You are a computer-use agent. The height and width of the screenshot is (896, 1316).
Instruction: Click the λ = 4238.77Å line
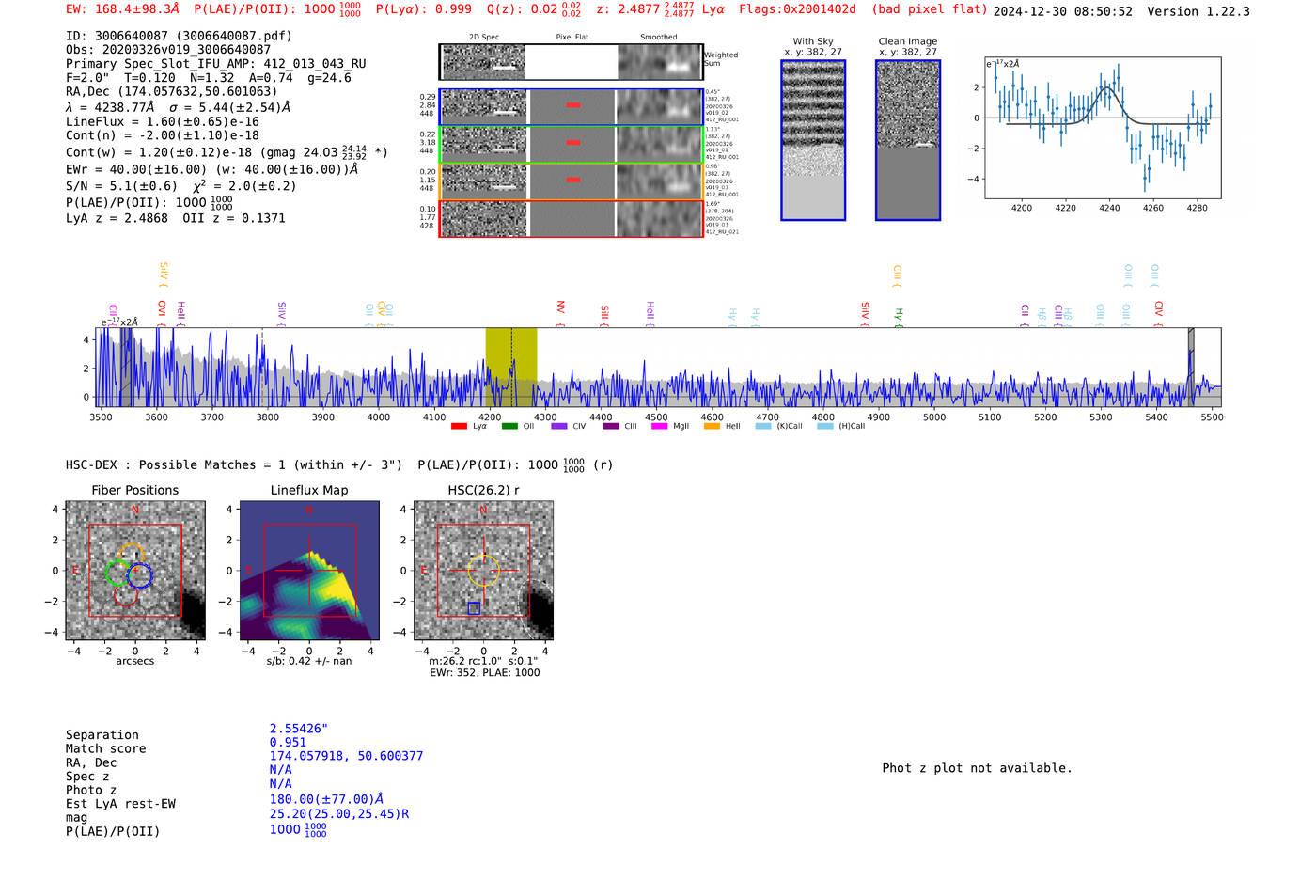pos(178,107)
